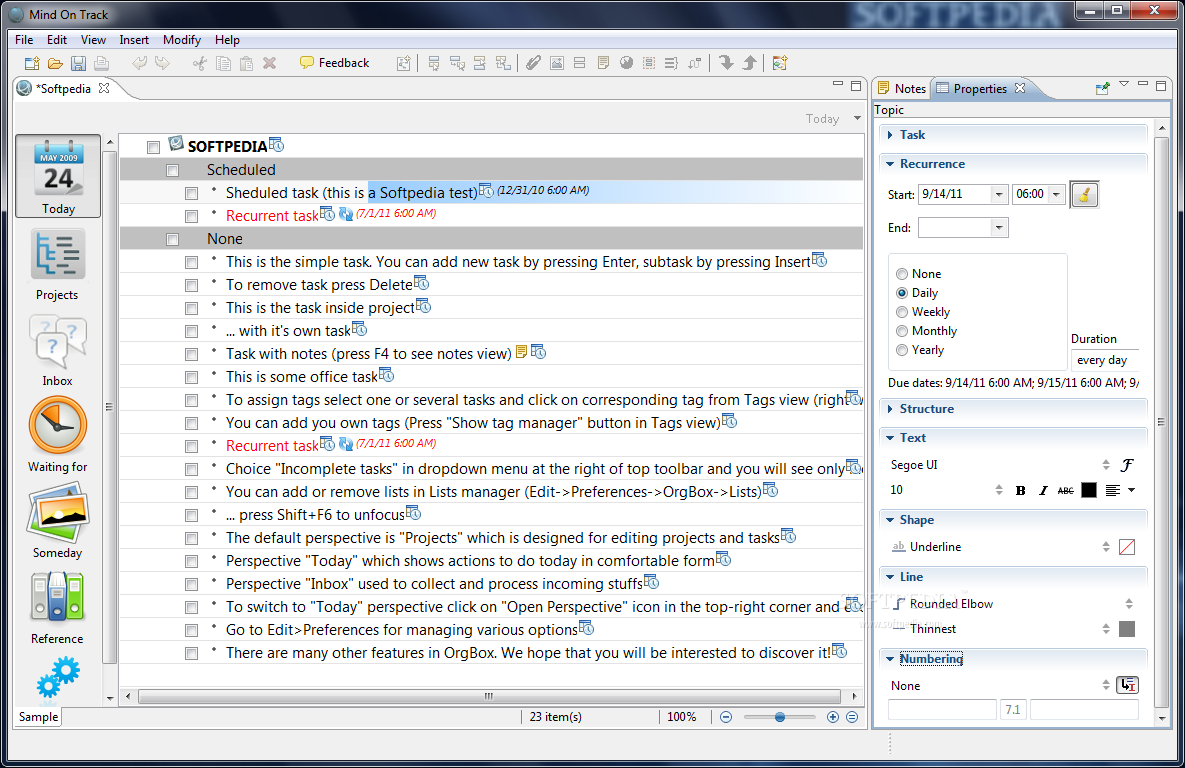1185x768 pixels.
Task: Click the gray line color swatch
Action: coord(1127,629)
